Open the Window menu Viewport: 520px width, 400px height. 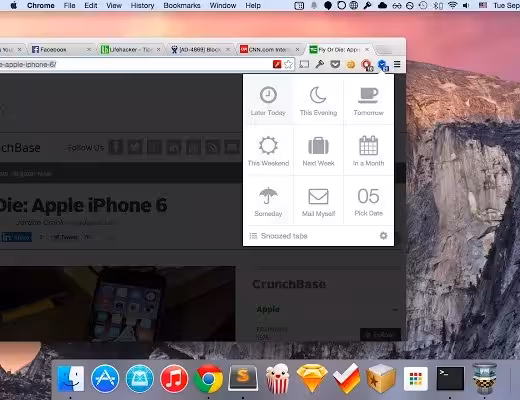(223, 5)
